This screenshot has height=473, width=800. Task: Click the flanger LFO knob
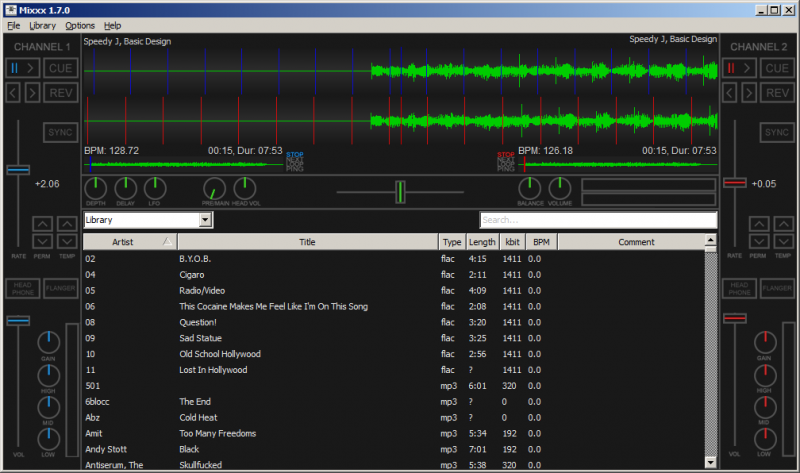pyautogui.click(x=155, y=188)
